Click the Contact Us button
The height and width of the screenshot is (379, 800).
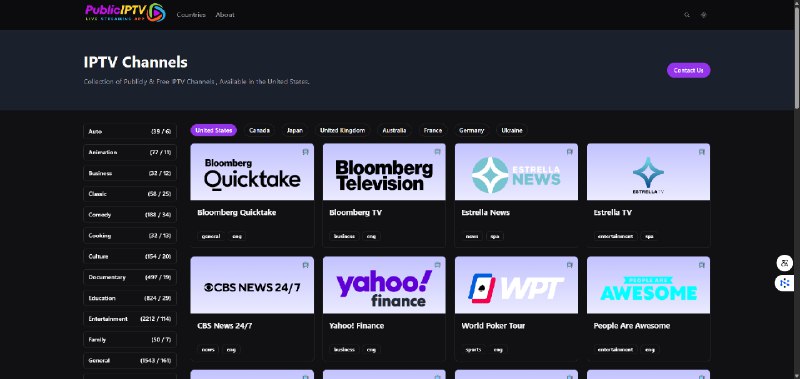pos(688,70)
